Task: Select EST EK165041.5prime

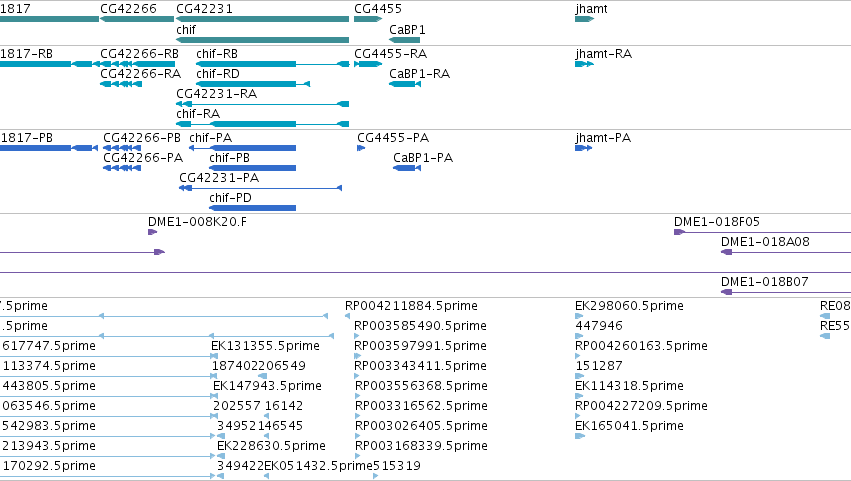Action: [629, 427]
